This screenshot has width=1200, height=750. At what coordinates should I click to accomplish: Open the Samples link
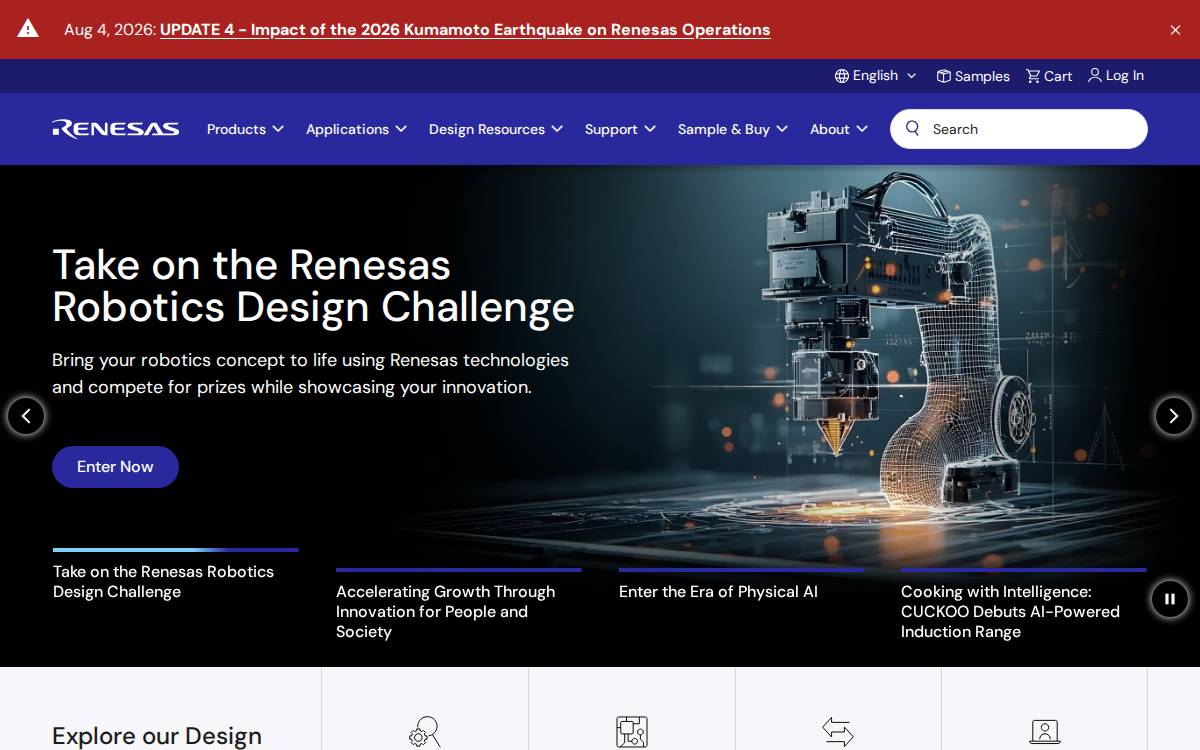(982, 76)
